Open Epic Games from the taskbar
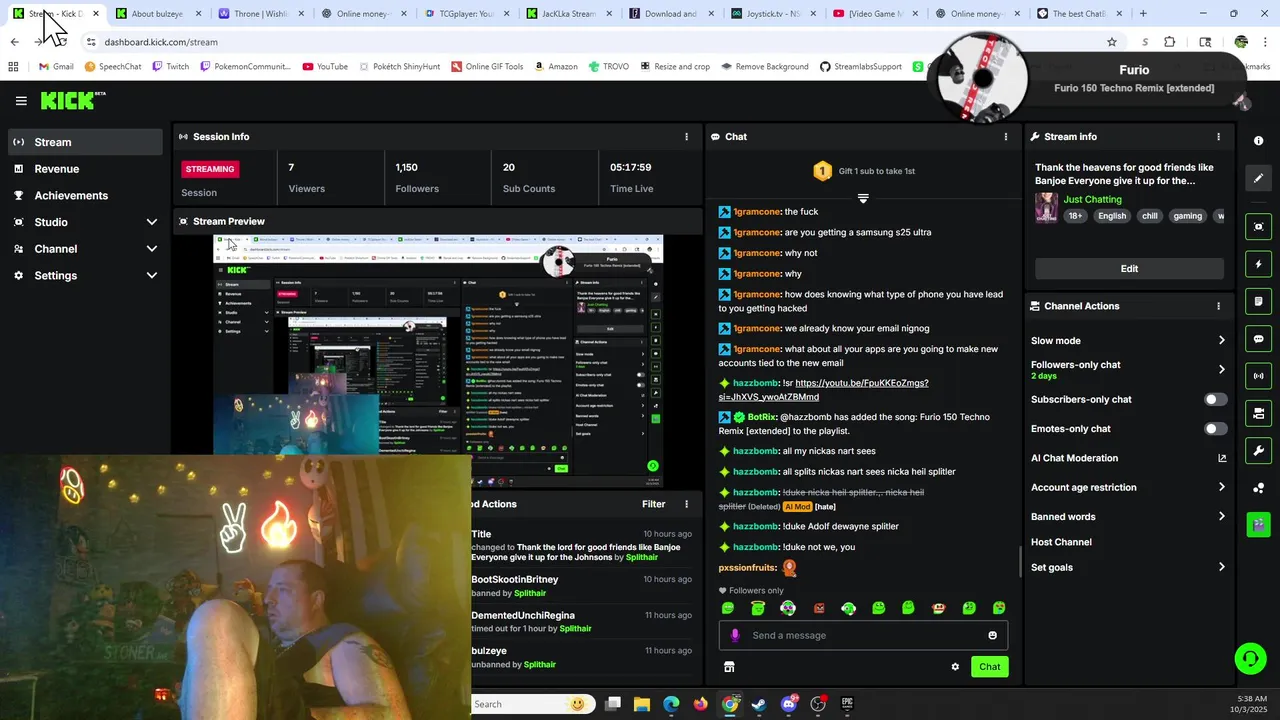Image resolution: width=1280 pixels, height=720 pixels. click(847, 704)
